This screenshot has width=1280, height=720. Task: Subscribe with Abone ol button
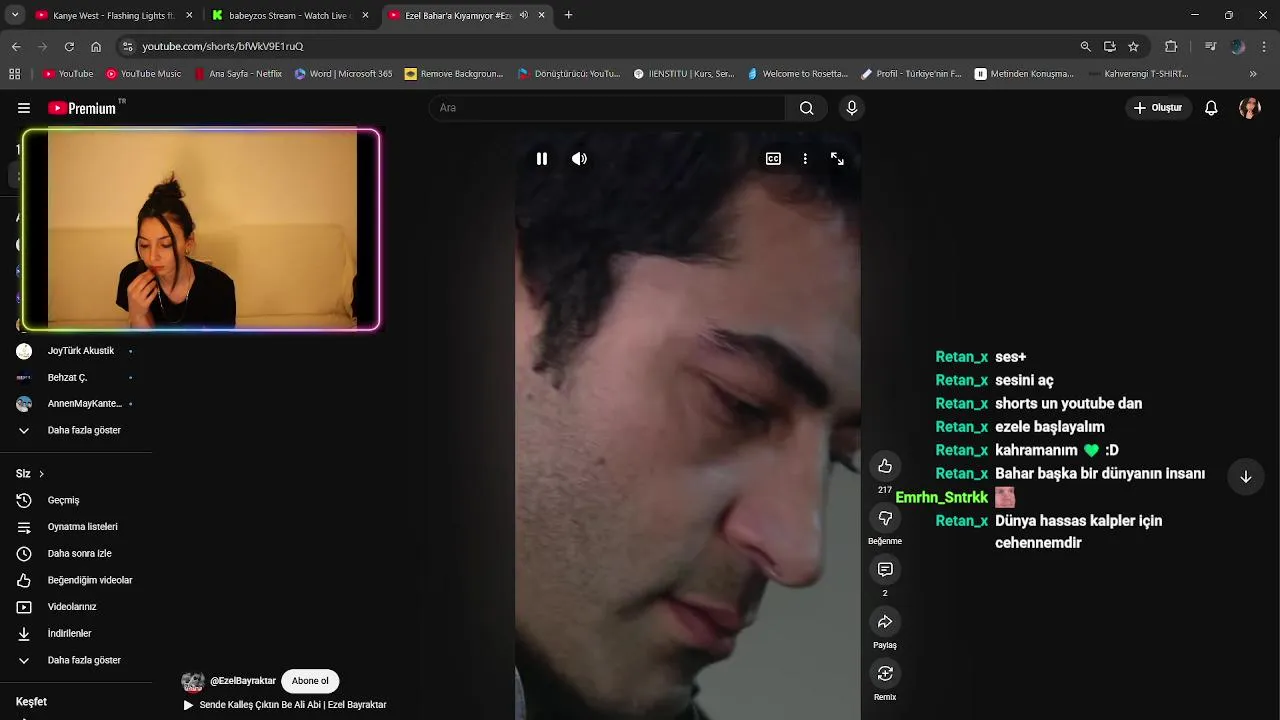point(310,681)
